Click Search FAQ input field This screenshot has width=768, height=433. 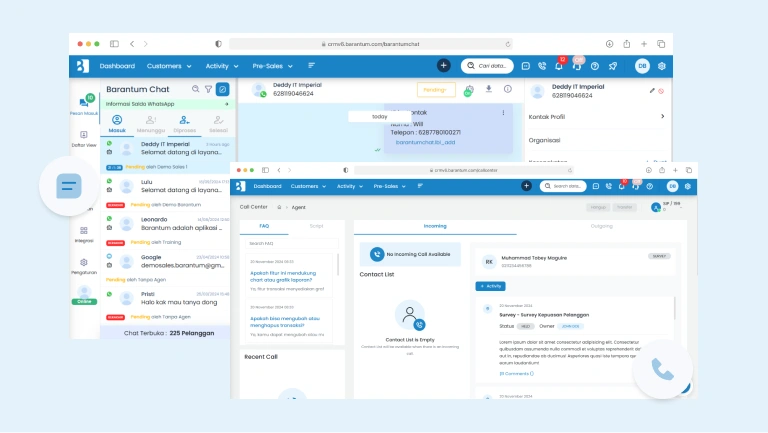[291, 243]
